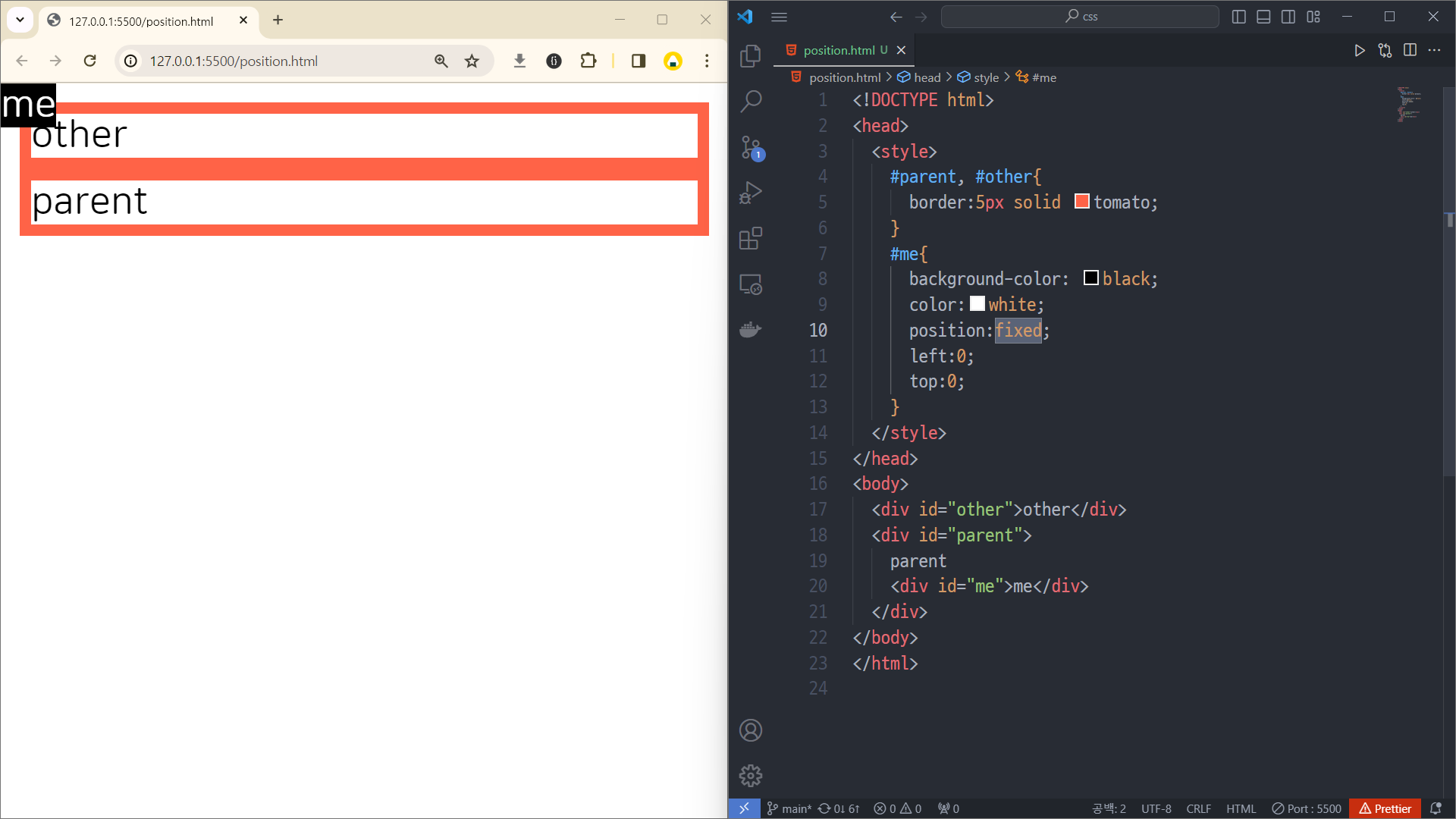The image size is (1456, 819).
Task: Click the Chrome address bar URL
Action: (x=234, y=61)
